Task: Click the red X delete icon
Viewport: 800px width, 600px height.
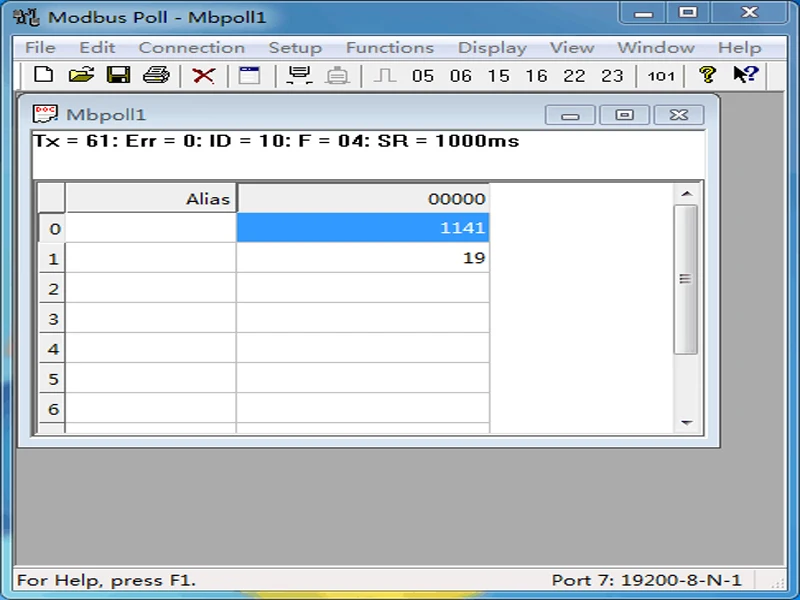Action: coord(203,76)
